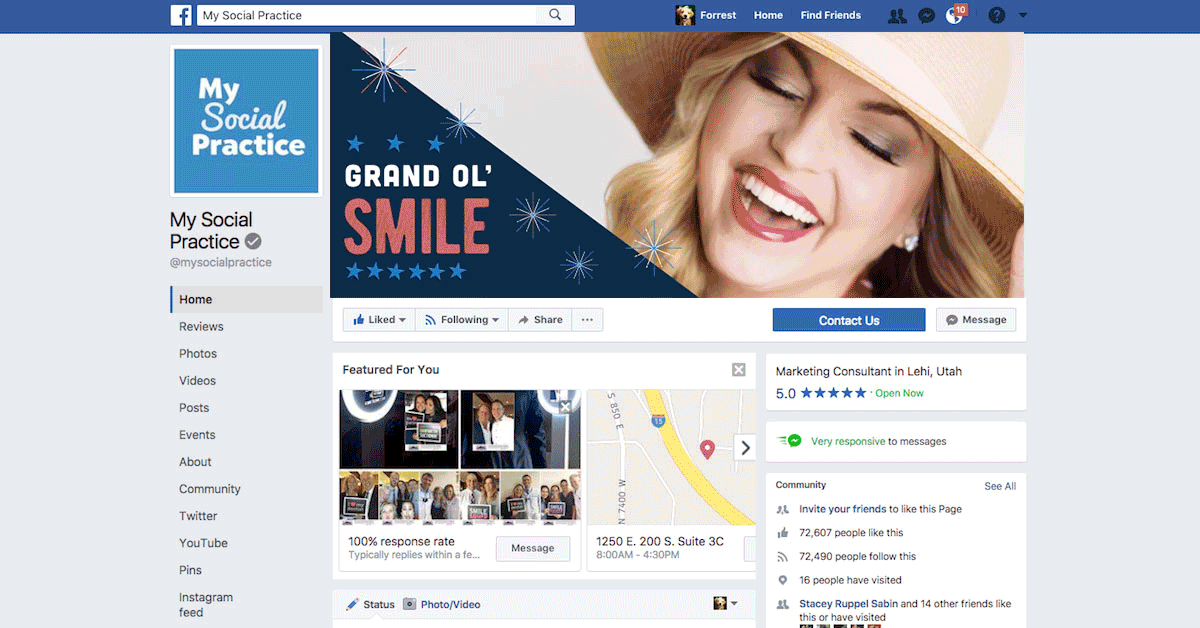Dismiss the Featured For You panel

[738, 369]
